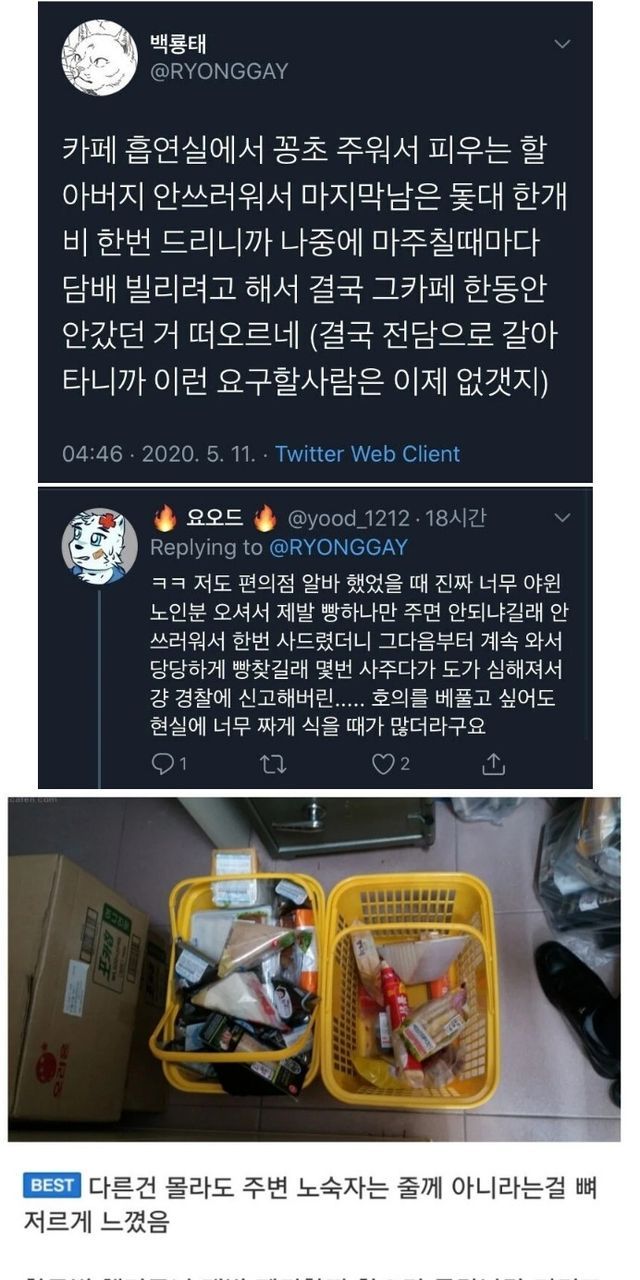Click the @yood_1212 username handle
640x1280 pixels.
[x=349, y=518]
